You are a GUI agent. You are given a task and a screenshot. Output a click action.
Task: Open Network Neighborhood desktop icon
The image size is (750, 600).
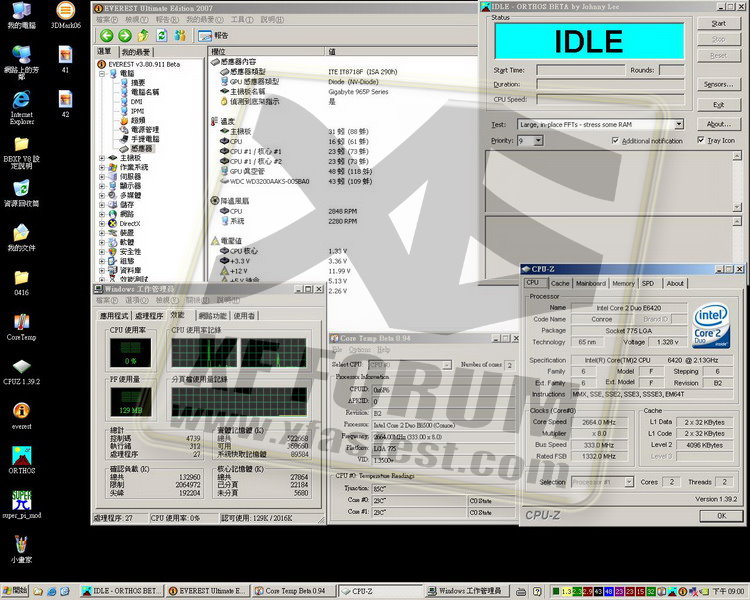22,62
